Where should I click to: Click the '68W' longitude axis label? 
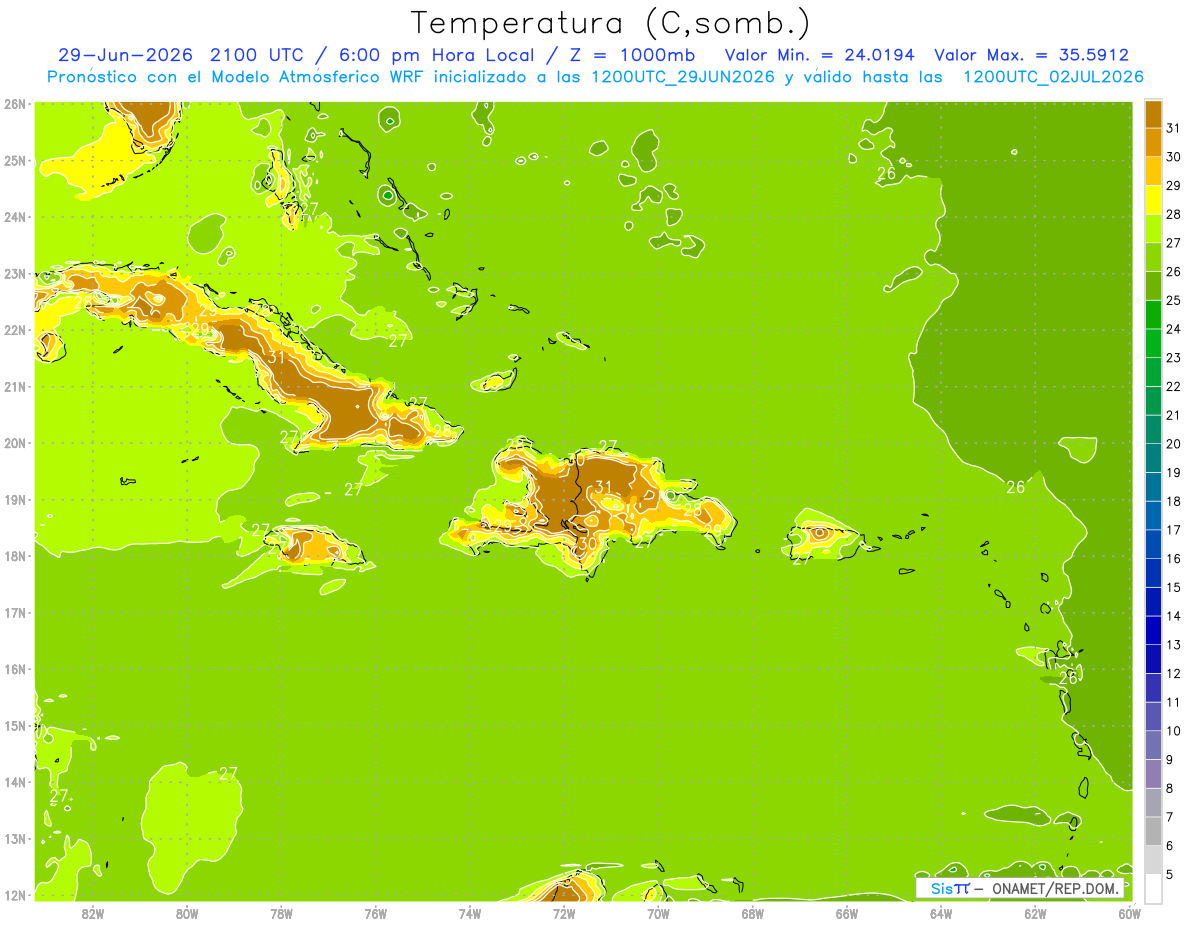point(753,913)
